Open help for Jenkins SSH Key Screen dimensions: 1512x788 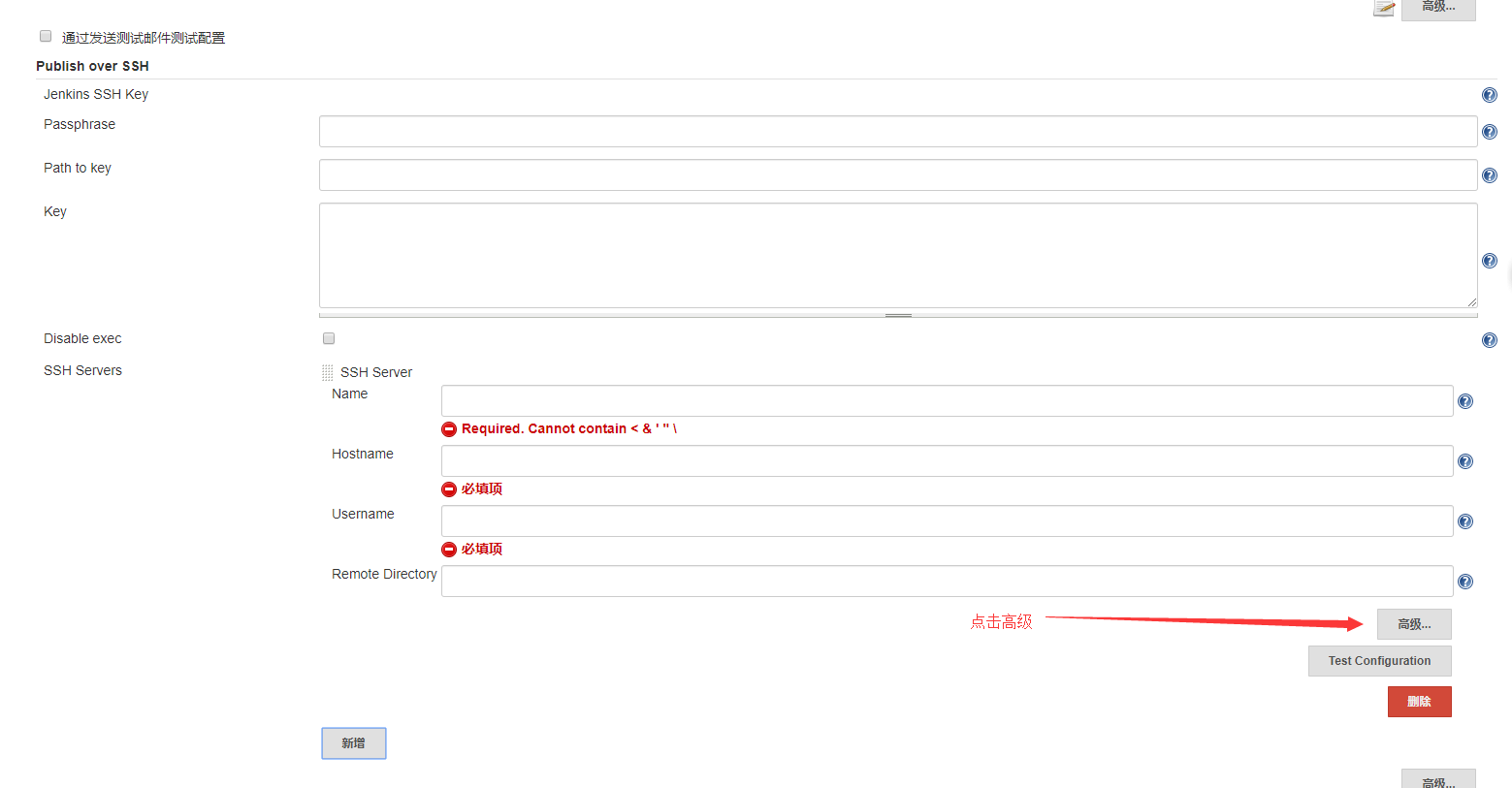click(1490, 94)
